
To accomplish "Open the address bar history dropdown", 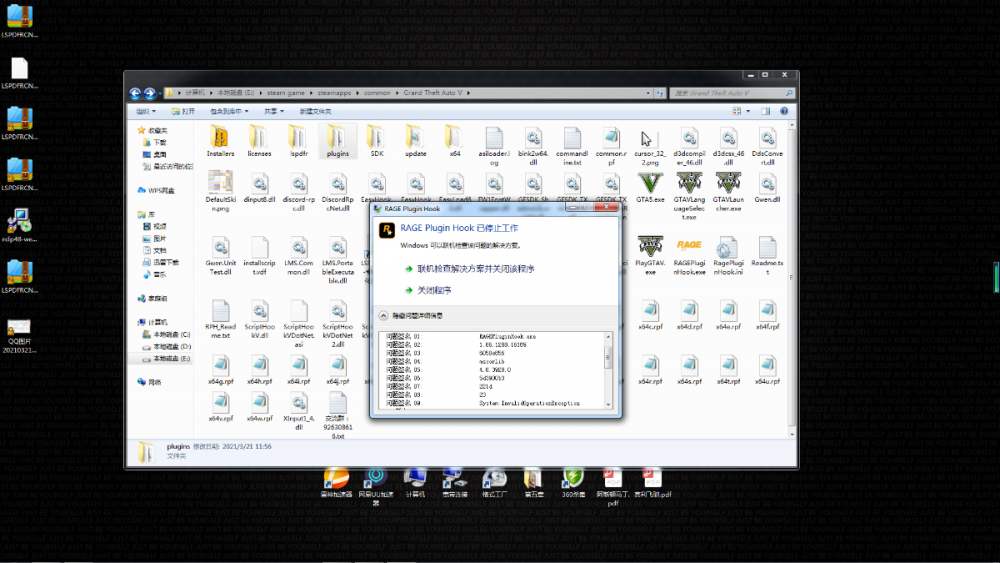I will coord(648,93).
